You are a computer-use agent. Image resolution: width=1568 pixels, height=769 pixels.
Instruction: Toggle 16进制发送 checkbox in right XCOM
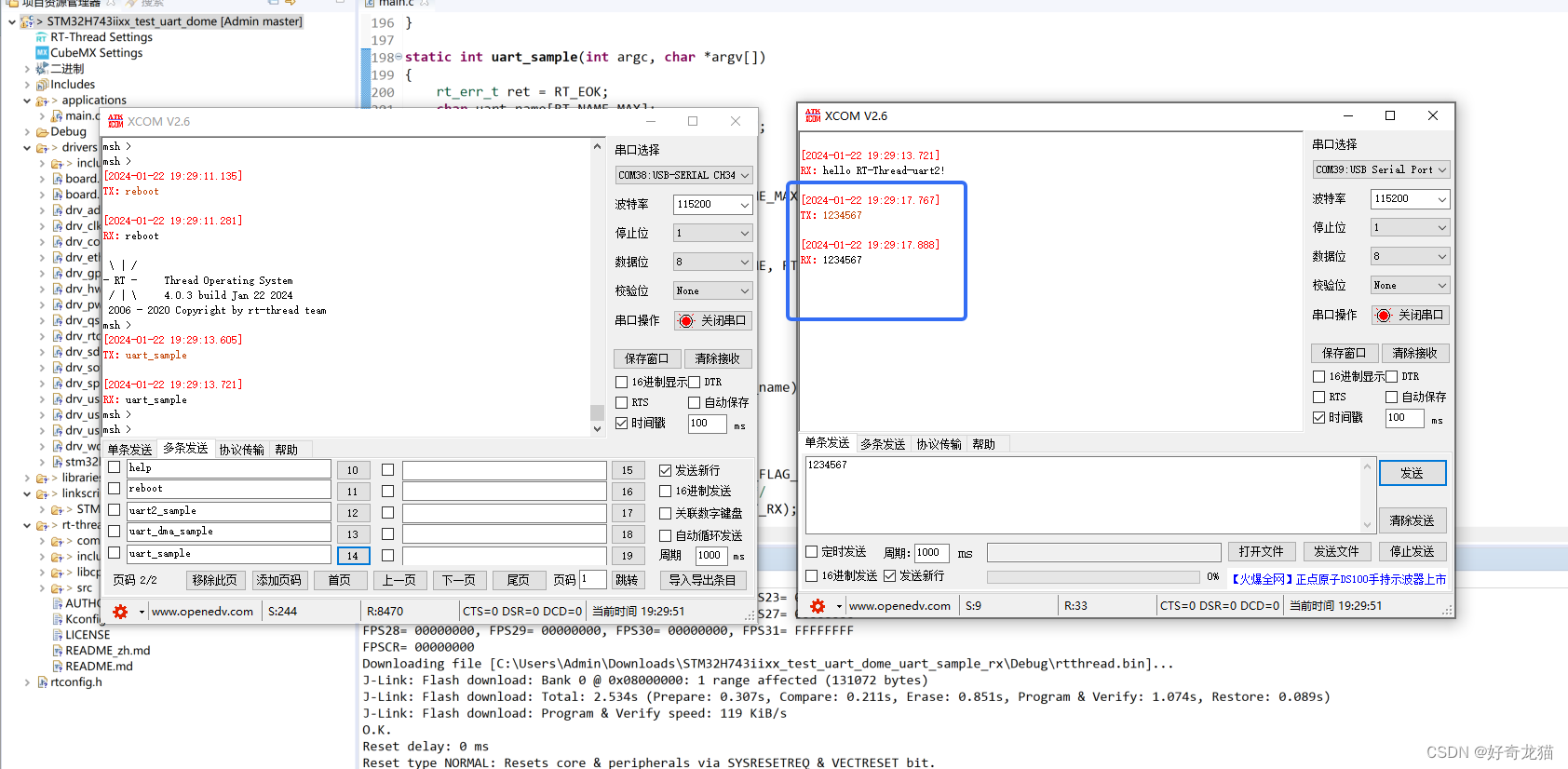tap(811, 575)
